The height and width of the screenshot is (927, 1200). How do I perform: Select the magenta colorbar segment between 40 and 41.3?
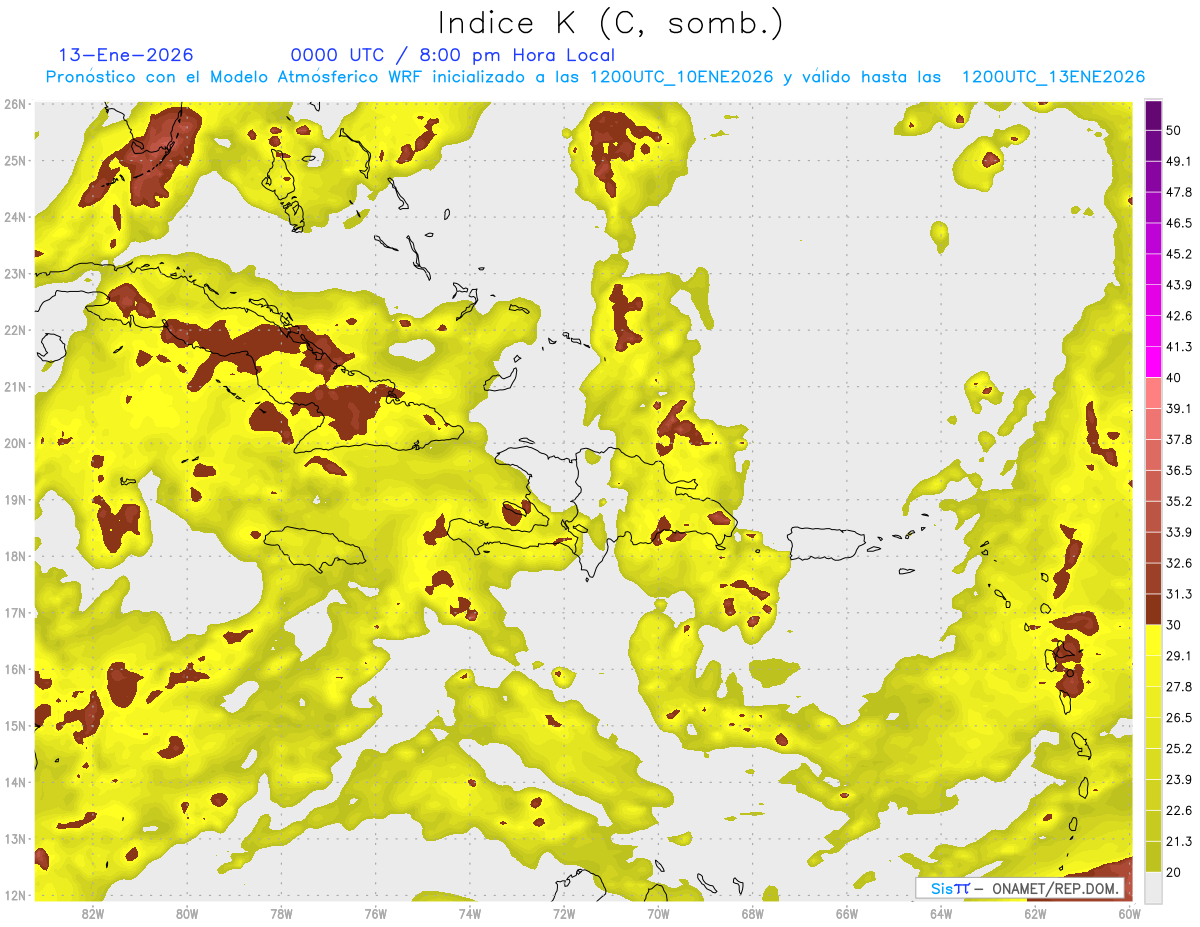[x=1153, y=362]
